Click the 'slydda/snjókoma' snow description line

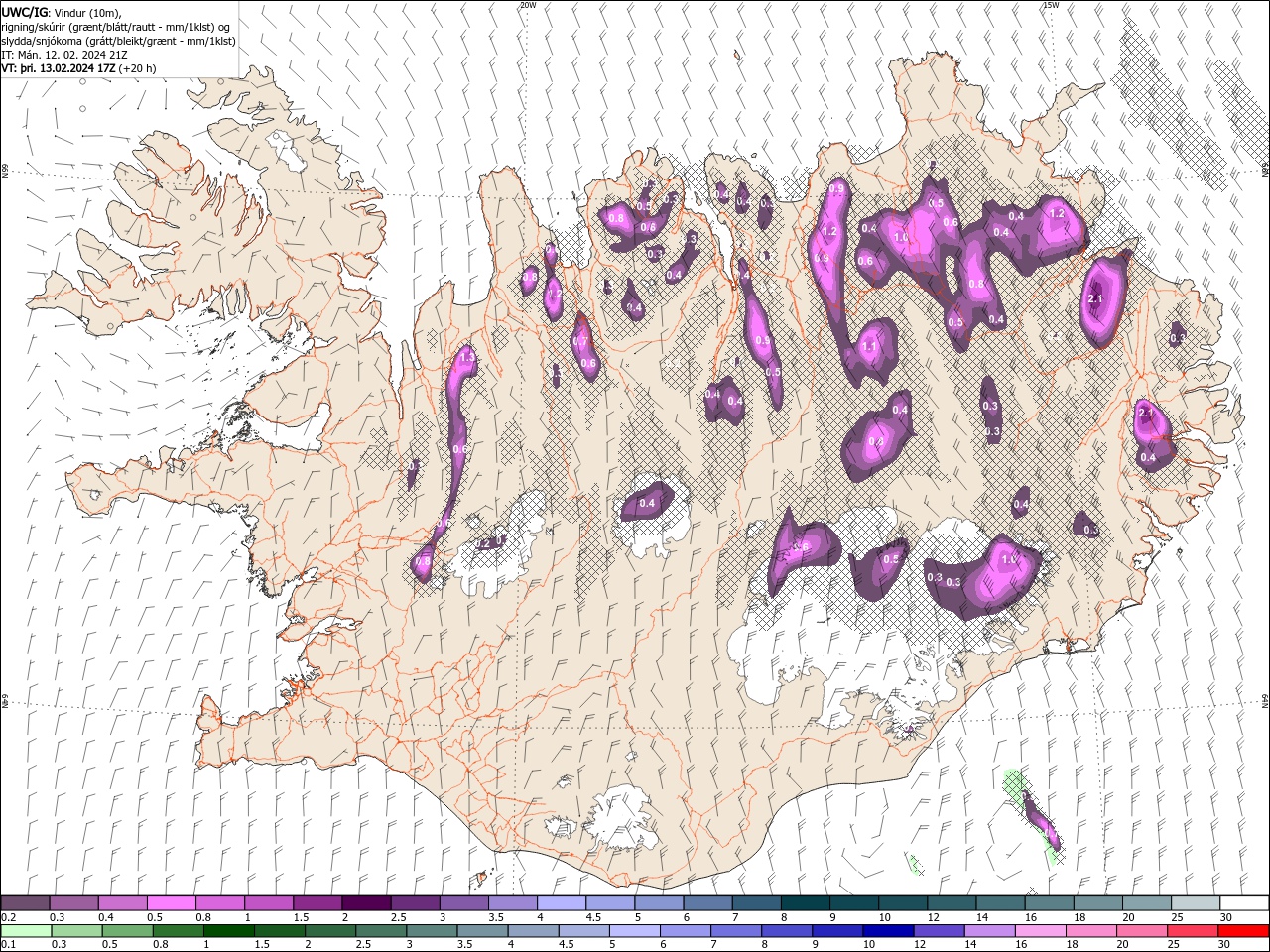(x=118, y=41)
